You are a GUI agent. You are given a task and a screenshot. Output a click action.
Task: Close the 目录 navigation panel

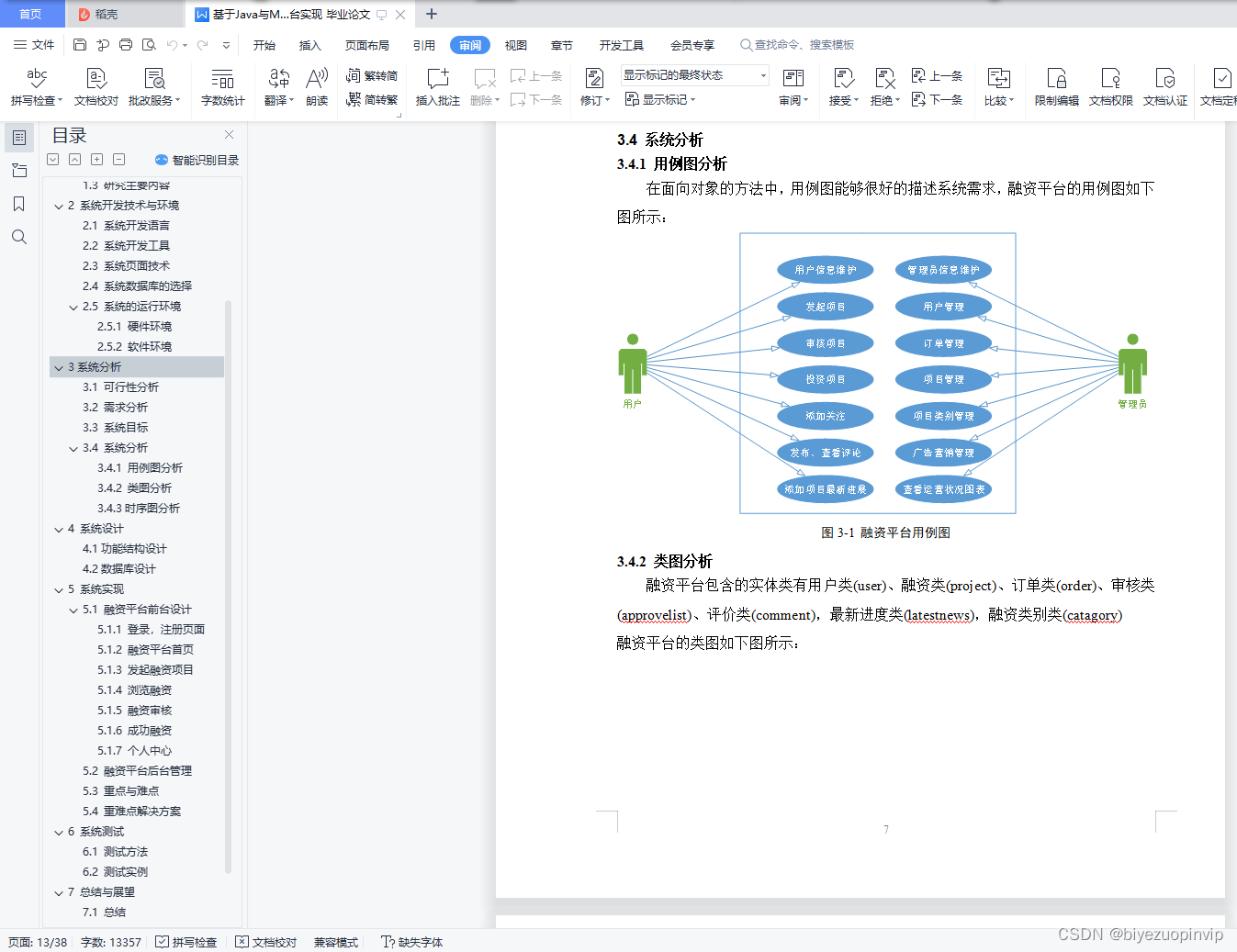click(229, 134)
